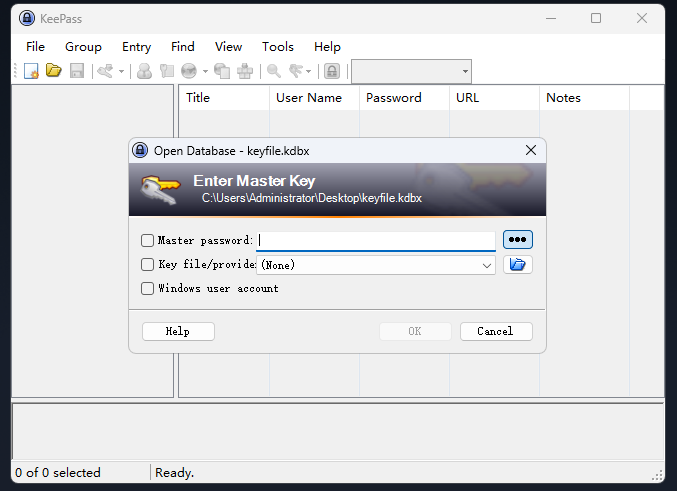Click the Perform Auto-Type toolbar icon
The image size is (677, 491).
pyautogui.click(x=245, y=71)
